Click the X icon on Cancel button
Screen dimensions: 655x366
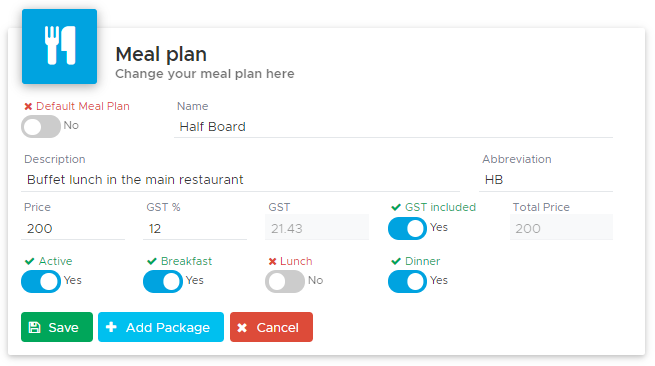pyautogui.click(x=242, y=328)
